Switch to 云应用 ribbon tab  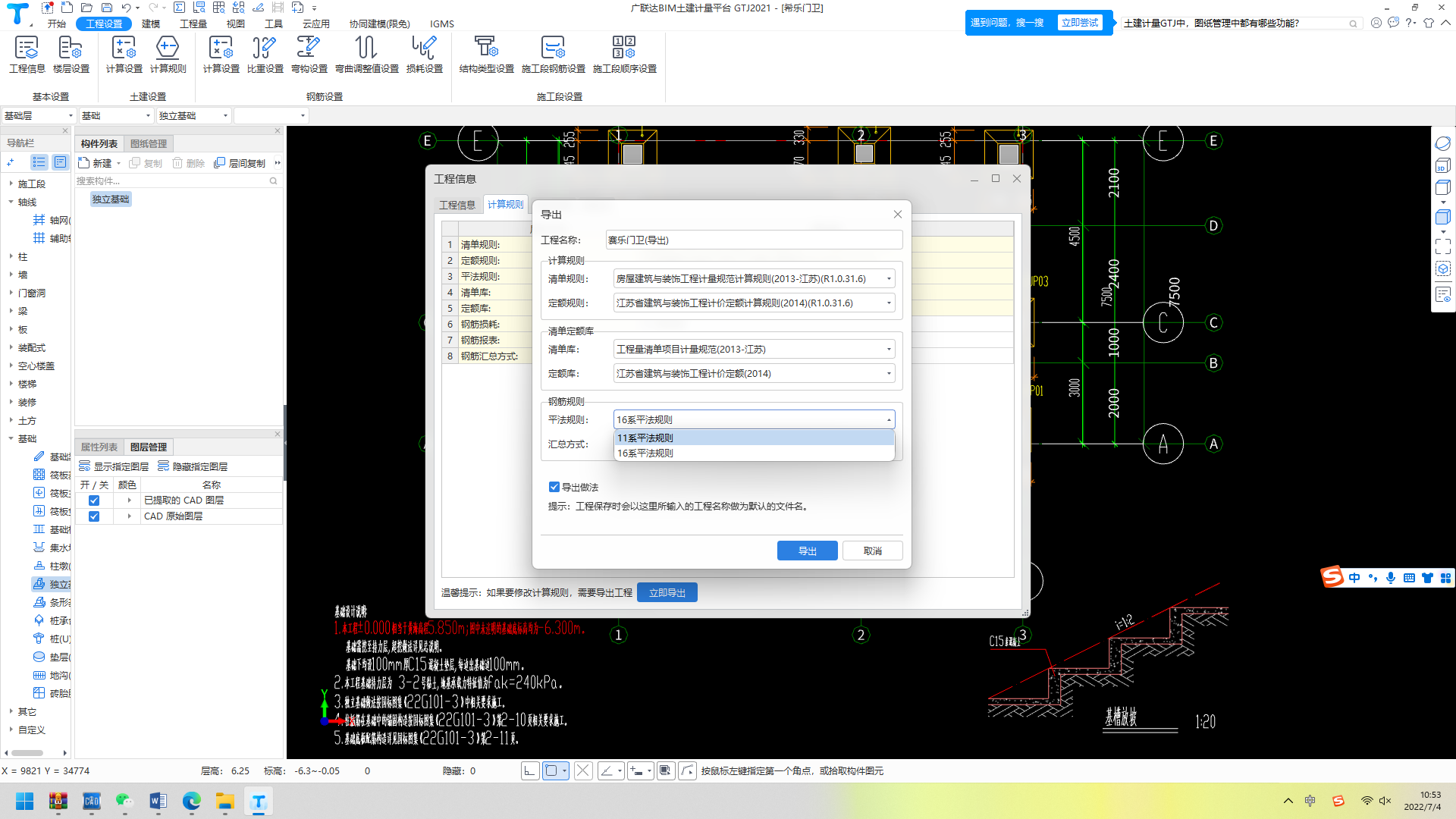tap(316, 24)
